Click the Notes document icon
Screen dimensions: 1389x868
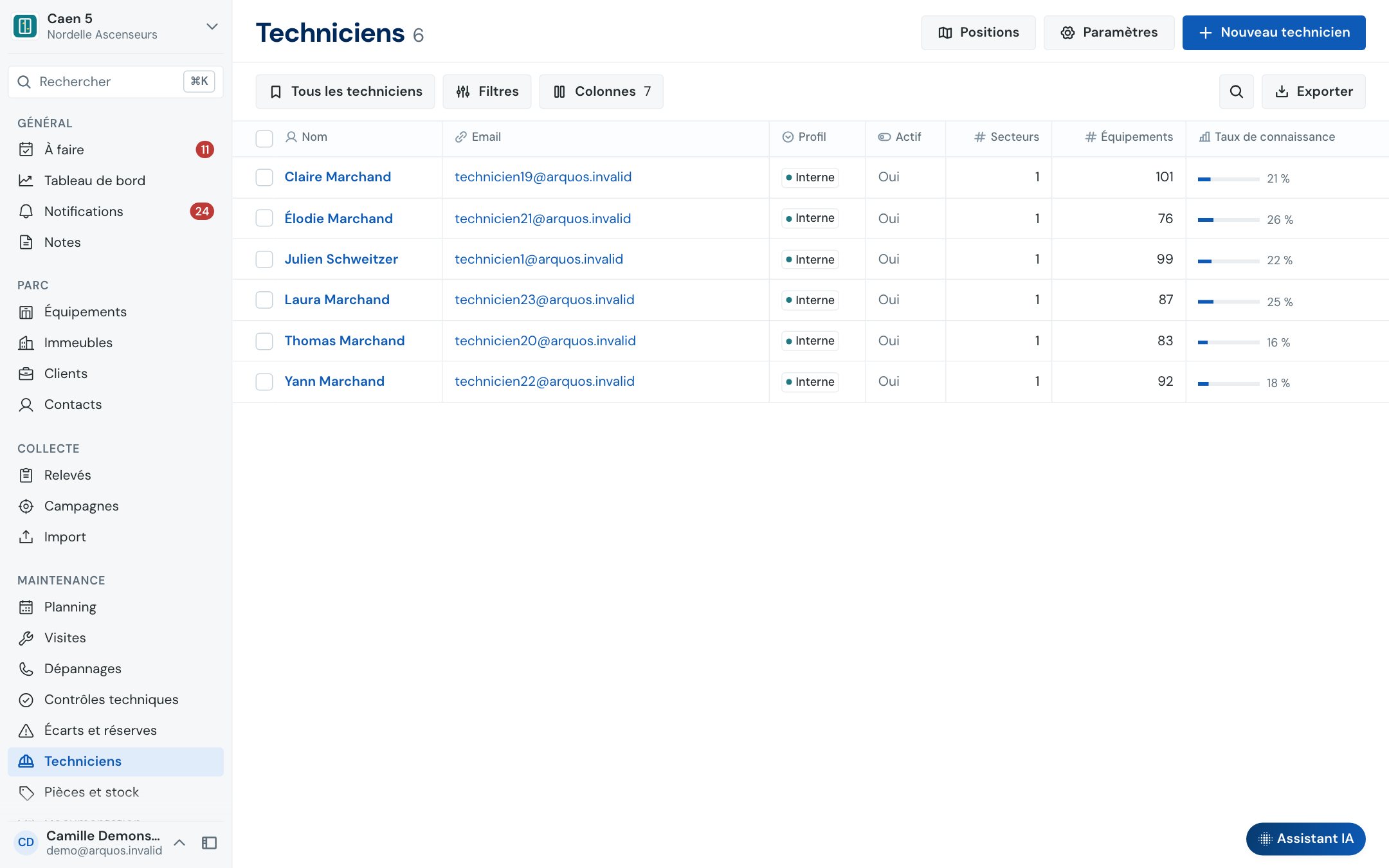click(x=26, y=242)
